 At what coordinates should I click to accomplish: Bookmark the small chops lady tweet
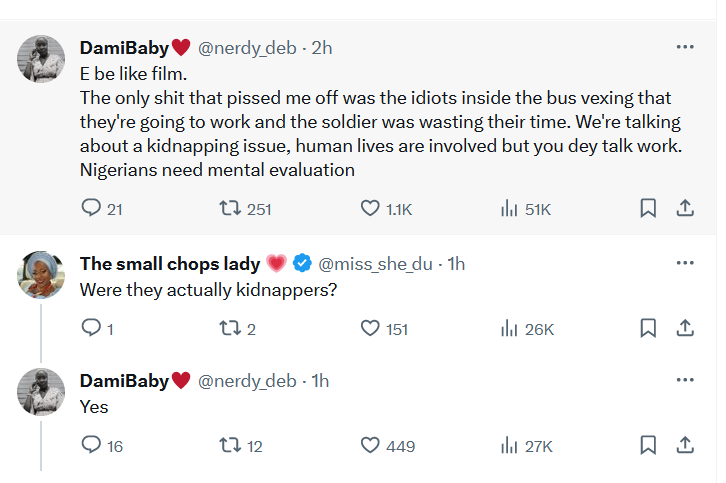648,327
